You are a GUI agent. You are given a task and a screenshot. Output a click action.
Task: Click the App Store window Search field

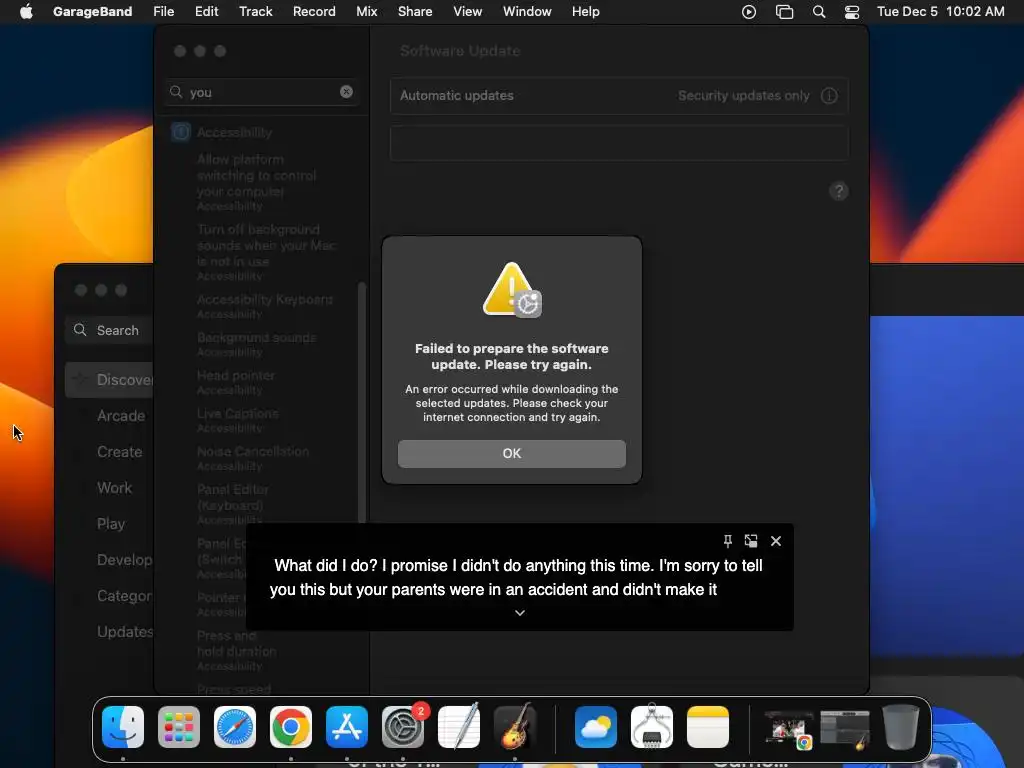(109, 330)
